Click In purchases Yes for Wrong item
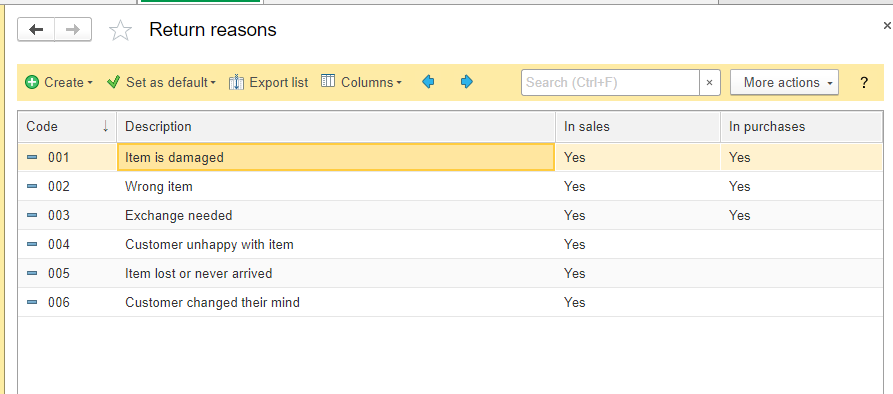This screenshot has height=394, width=893. coord(740,186)
